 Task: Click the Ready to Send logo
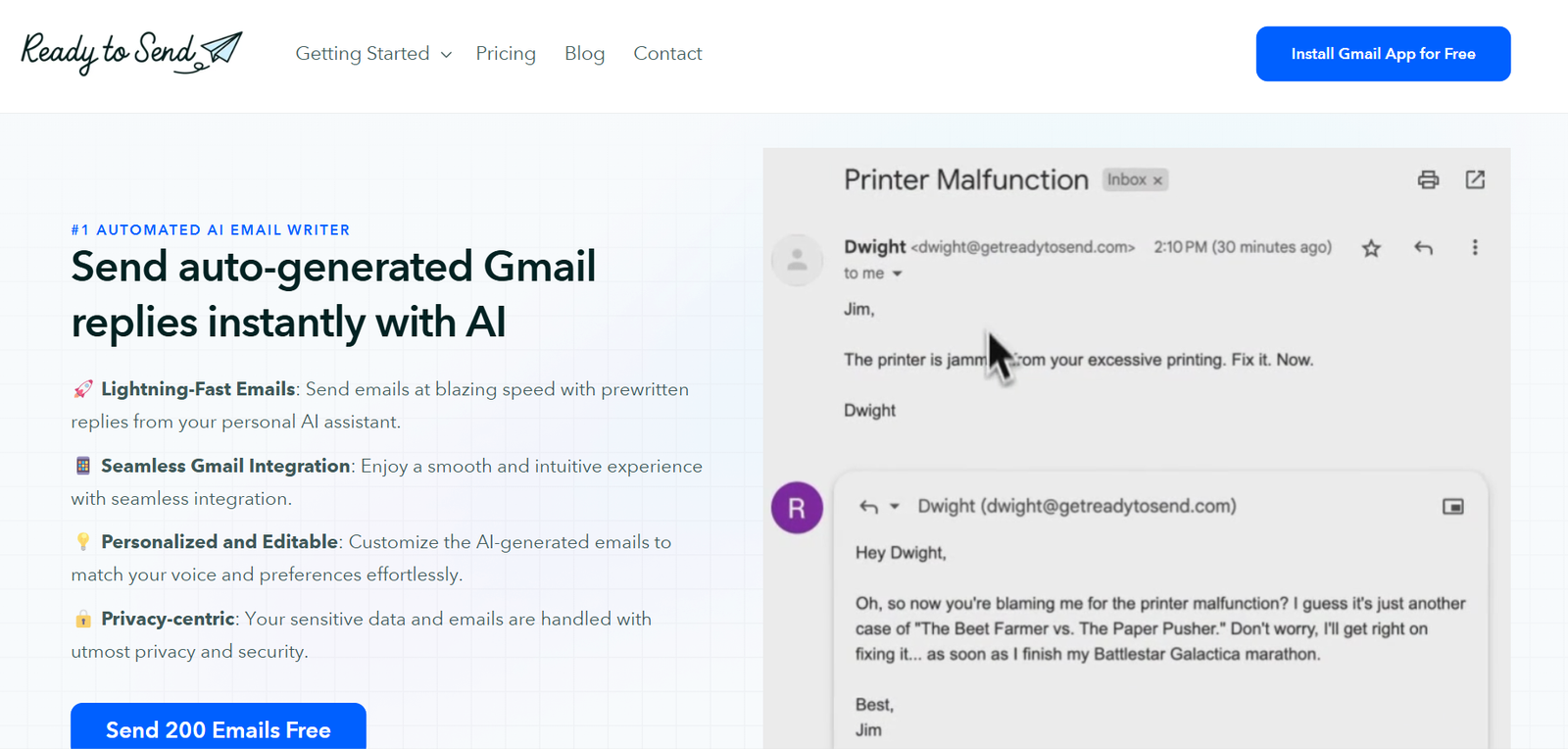click(x=131, y=53)
